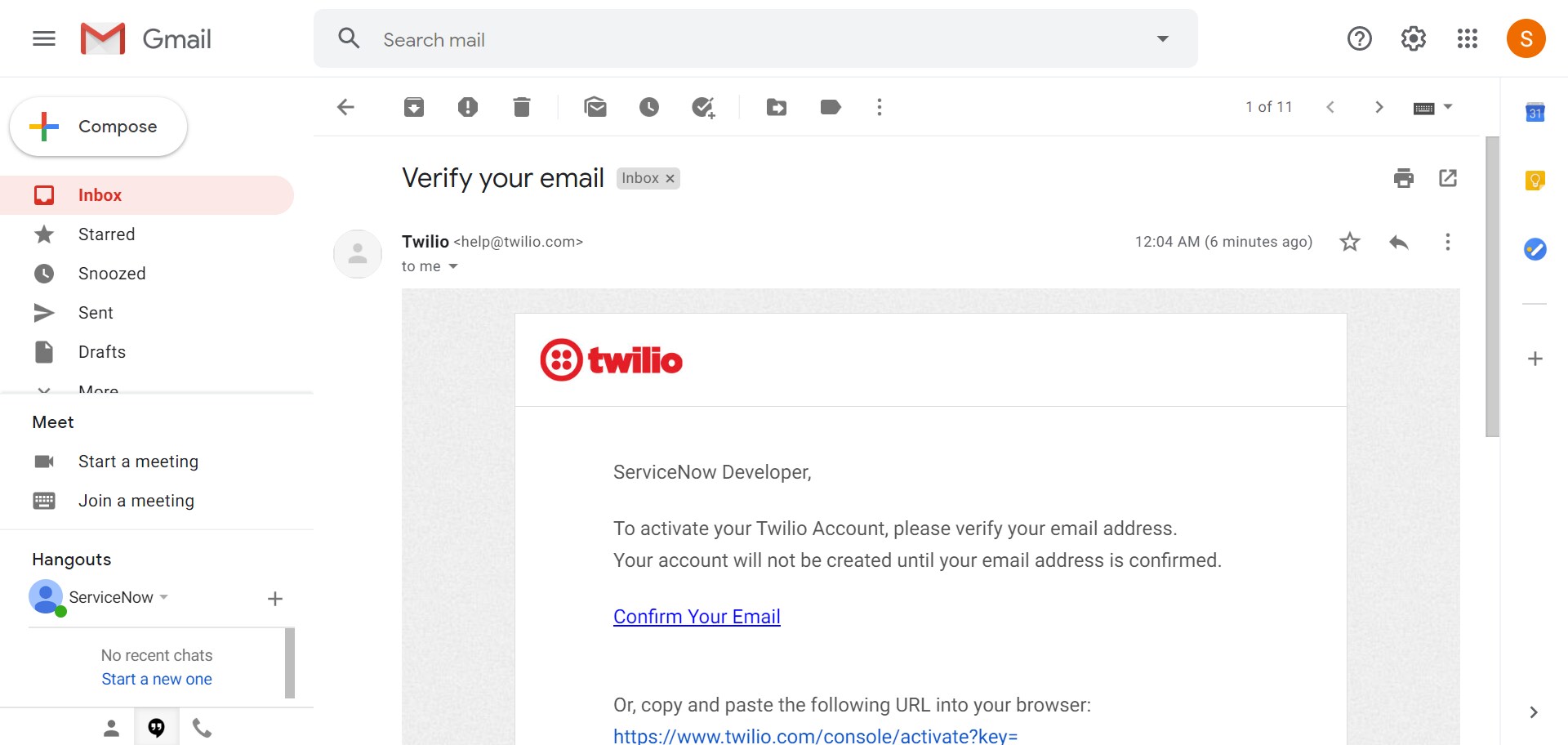Archive the Twilio email
The image size is (1568, 745).
413,107
